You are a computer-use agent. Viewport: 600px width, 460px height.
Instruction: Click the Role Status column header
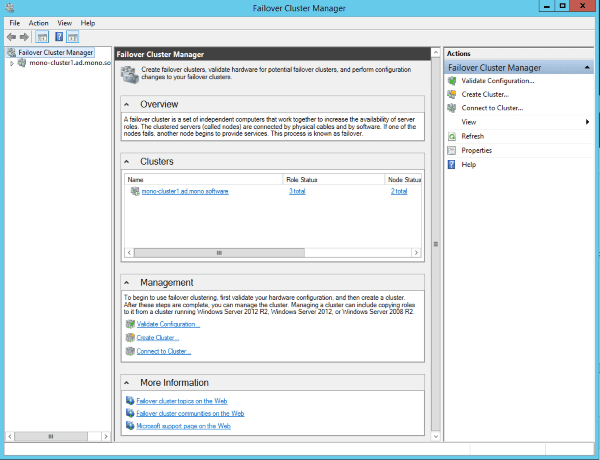(333, 179)
